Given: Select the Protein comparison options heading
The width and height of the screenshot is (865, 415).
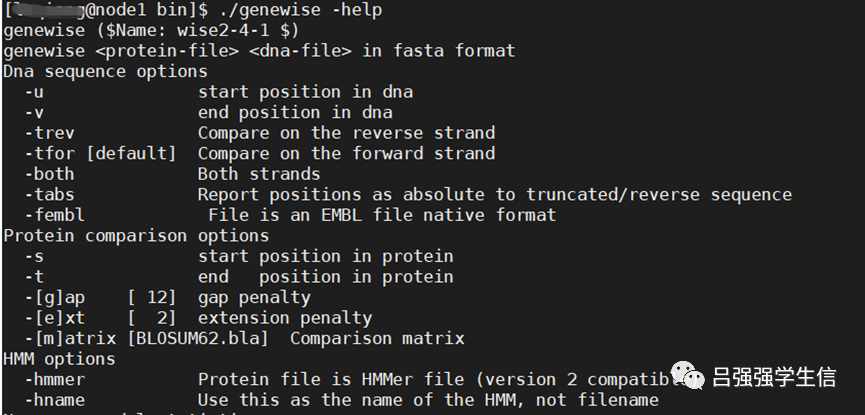Looking at the screenshot, I should tap(136, 236).
